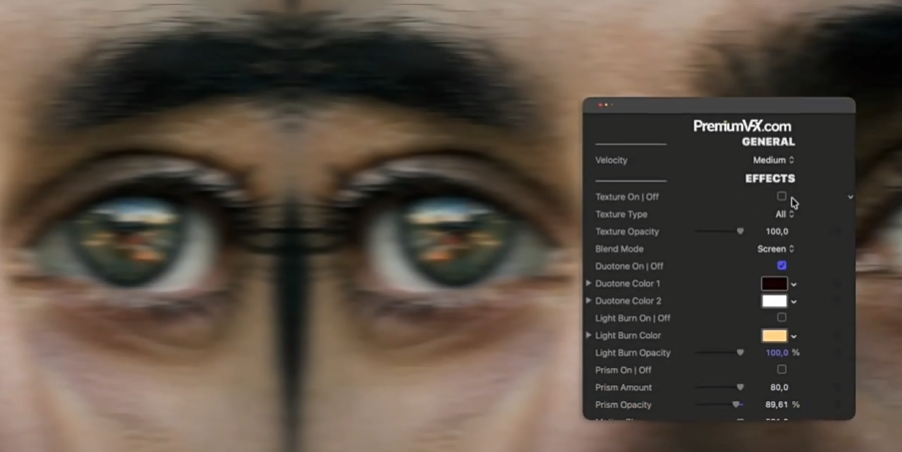Enable the Texture On | Off checkbox
This screenshot has height=452, width=902.
(x=782, y=197)
